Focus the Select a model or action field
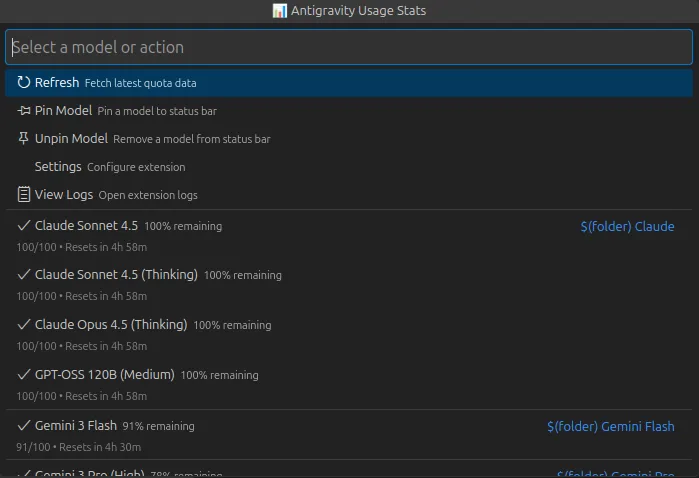This screenshot has height=478, width=699. coord(349,47)
